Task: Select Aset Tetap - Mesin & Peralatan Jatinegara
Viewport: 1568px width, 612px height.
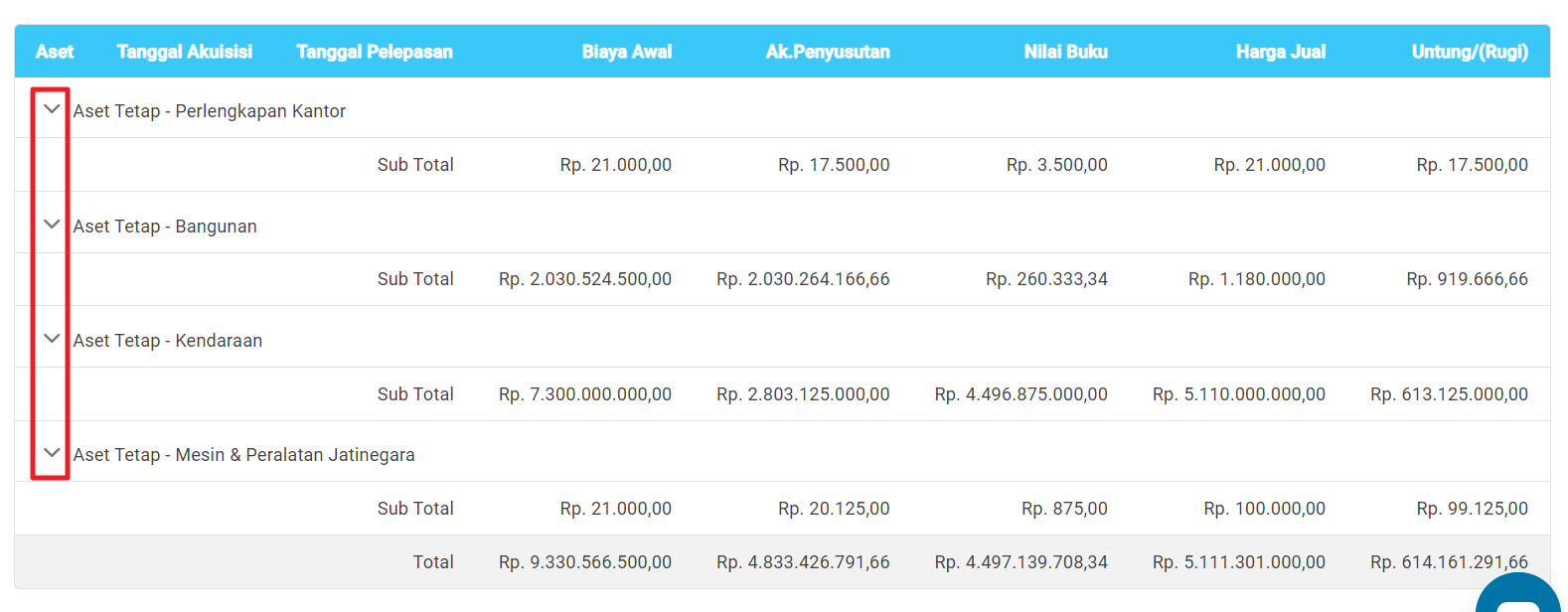Action: pyautogui.click(x=244, y=455)
